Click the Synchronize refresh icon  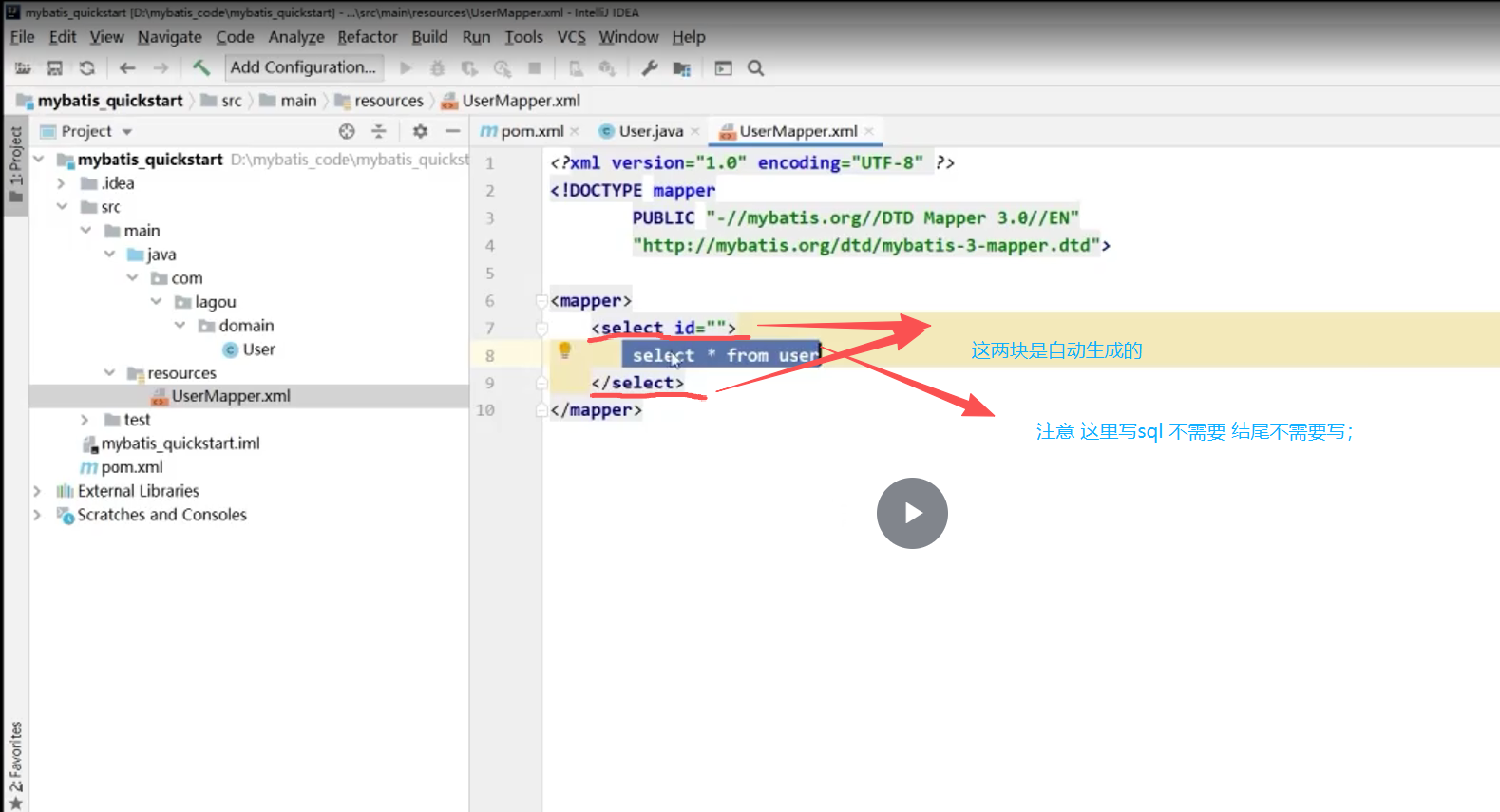click(x=87, y=68)
